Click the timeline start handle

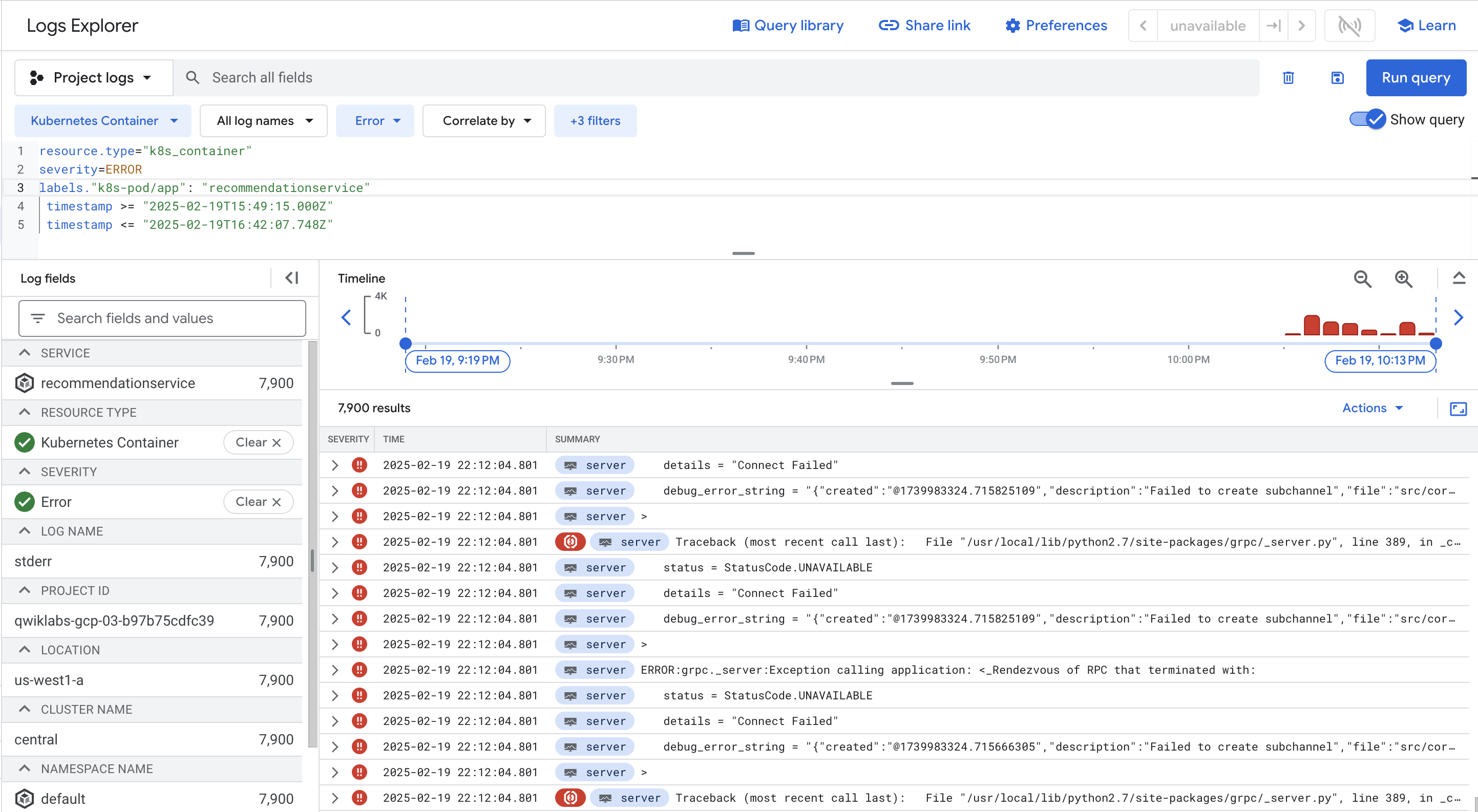coord(405,344)
